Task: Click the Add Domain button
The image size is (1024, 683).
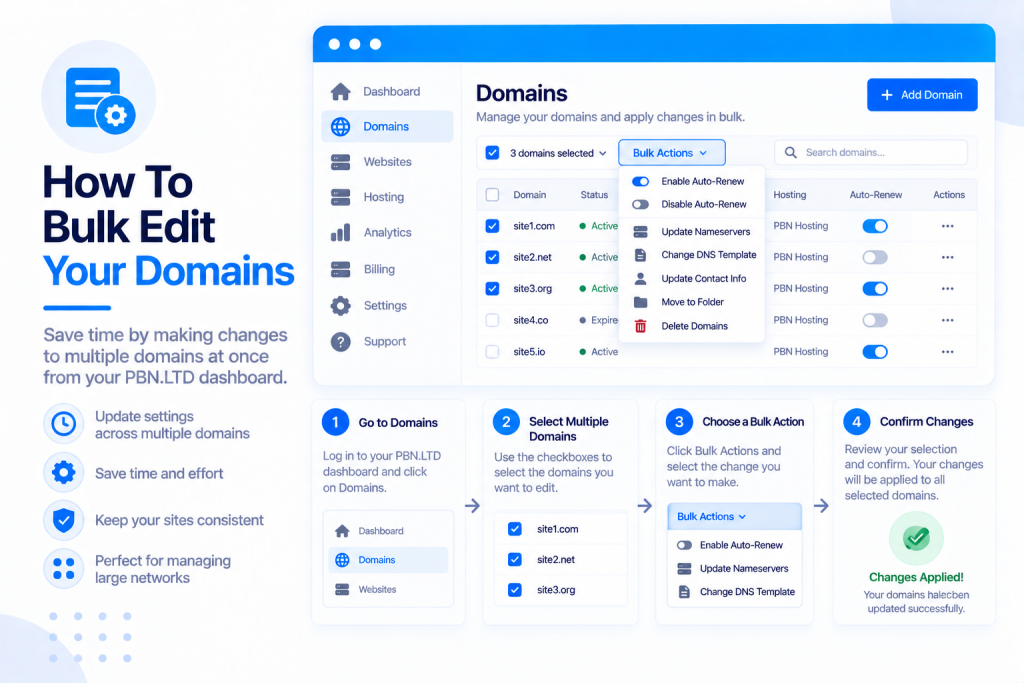Action: click(x=922, y=95)
